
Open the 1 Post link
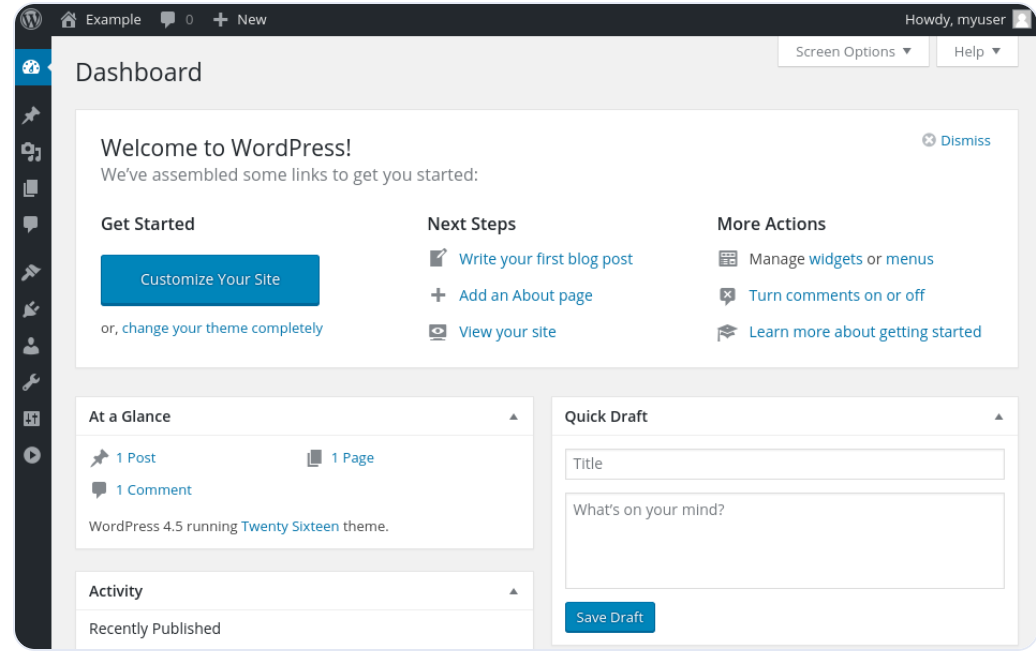[136, 458]
